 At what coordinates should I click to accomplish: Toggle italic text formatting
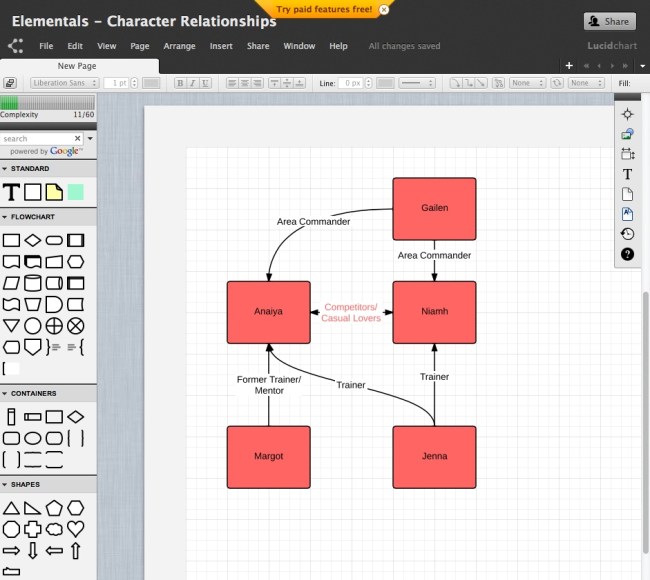pos(192,83)
